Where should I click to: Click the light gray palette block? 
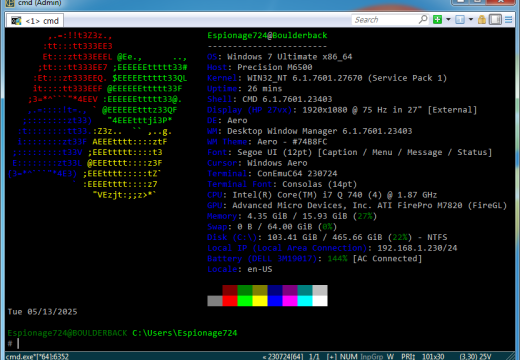click(x=320, y=290)
